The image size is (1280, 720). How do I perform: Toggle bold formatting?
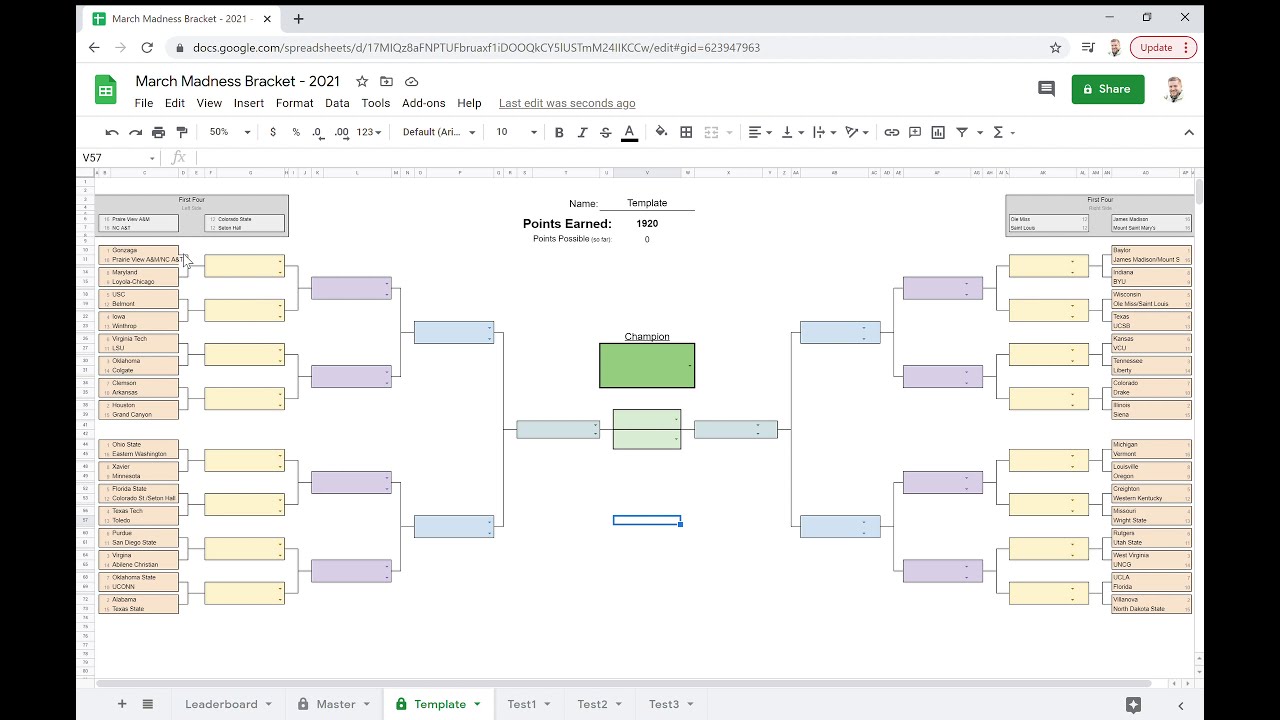click(x=559, y=132)
